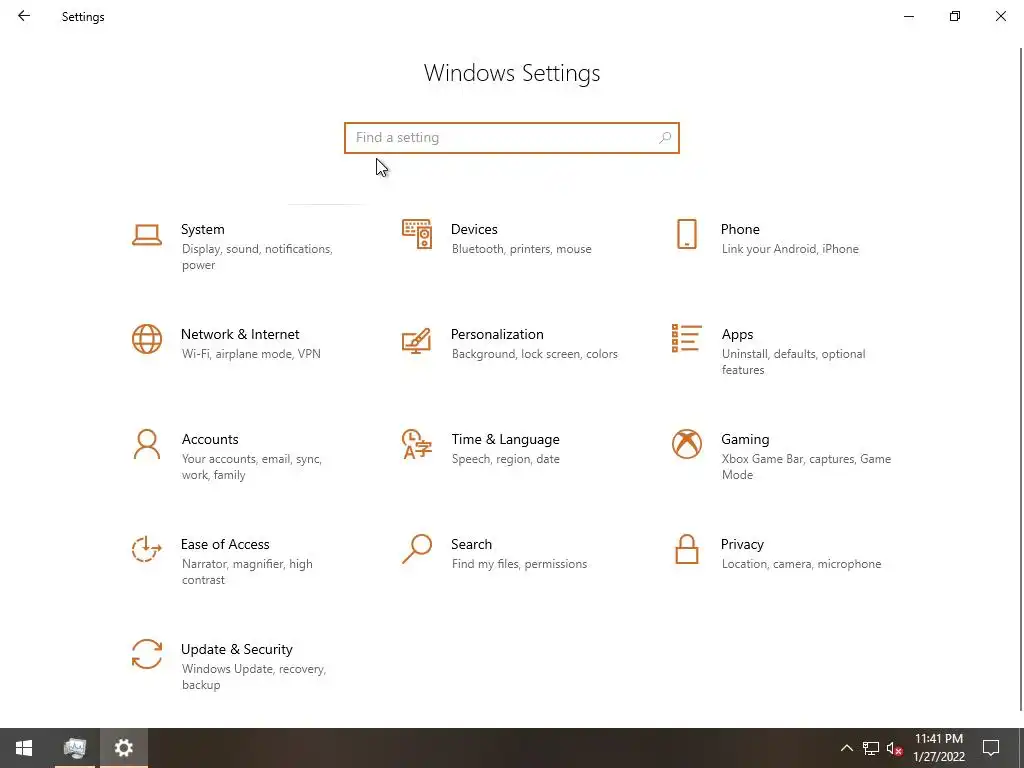Screen dimensions: 1024x768
Task: Restore down the Settings window
Action: click(x=955, y=16)
